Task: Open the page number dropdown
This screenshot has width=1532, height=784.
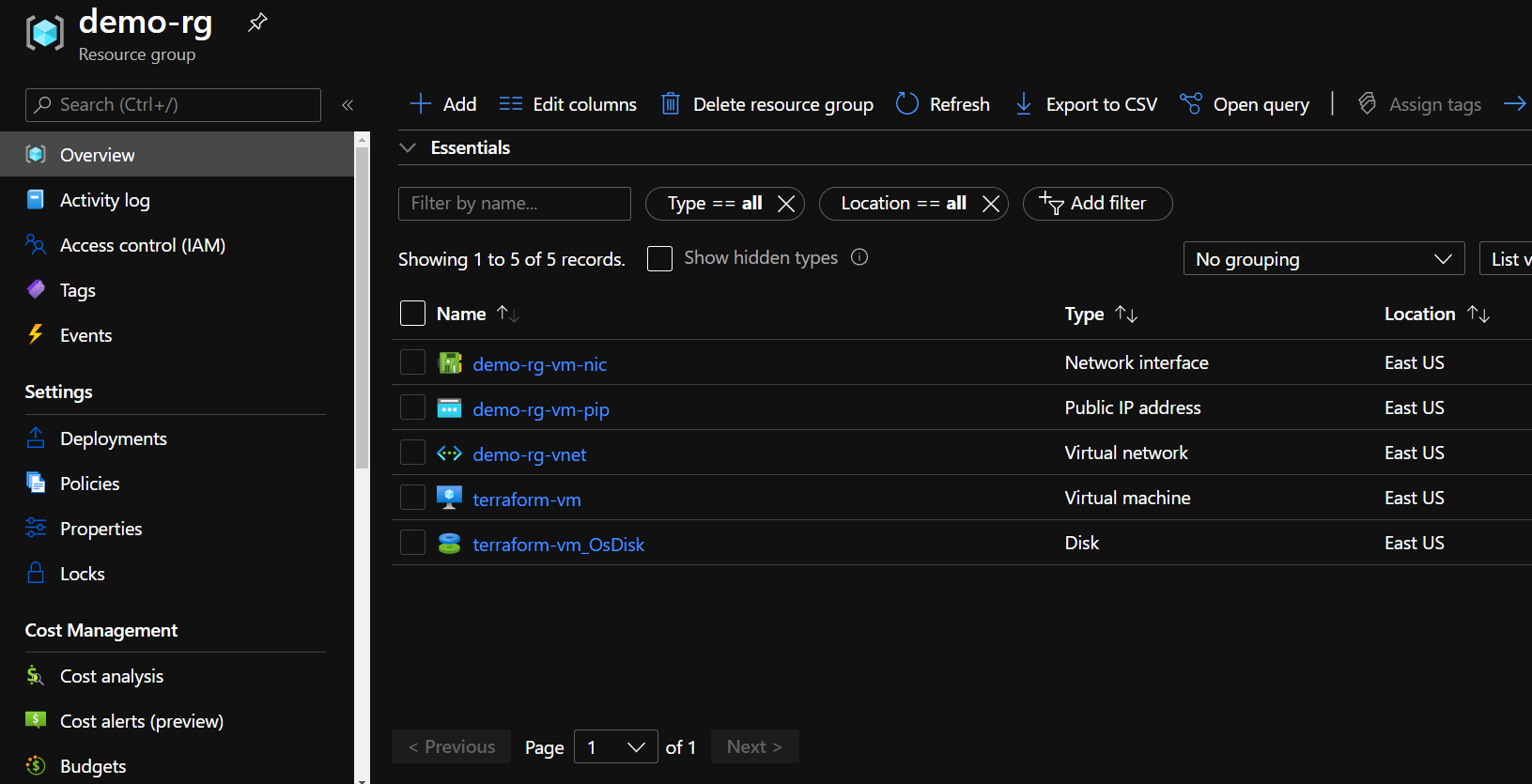Action: (x=615, y=747)
